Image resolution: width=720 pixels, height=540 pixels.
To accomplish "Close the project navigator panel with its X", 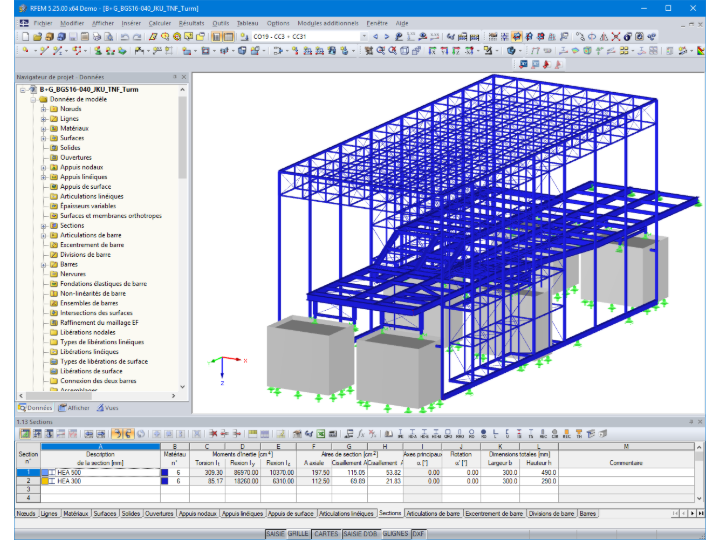I will coord(184,77).
